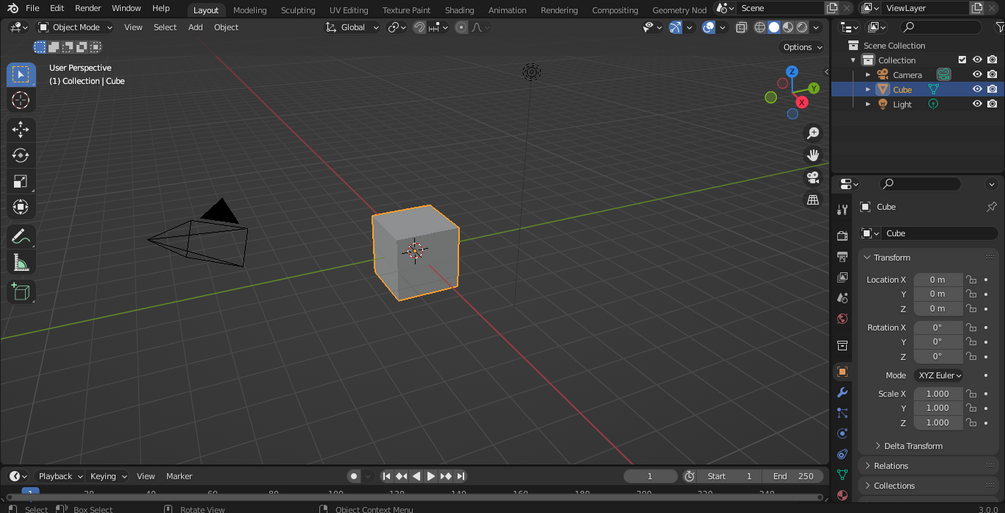Image resolution: width=1005 pixels, height=513 pixels.
Task: Expand the Relations panel
Action: pos(890,466)
